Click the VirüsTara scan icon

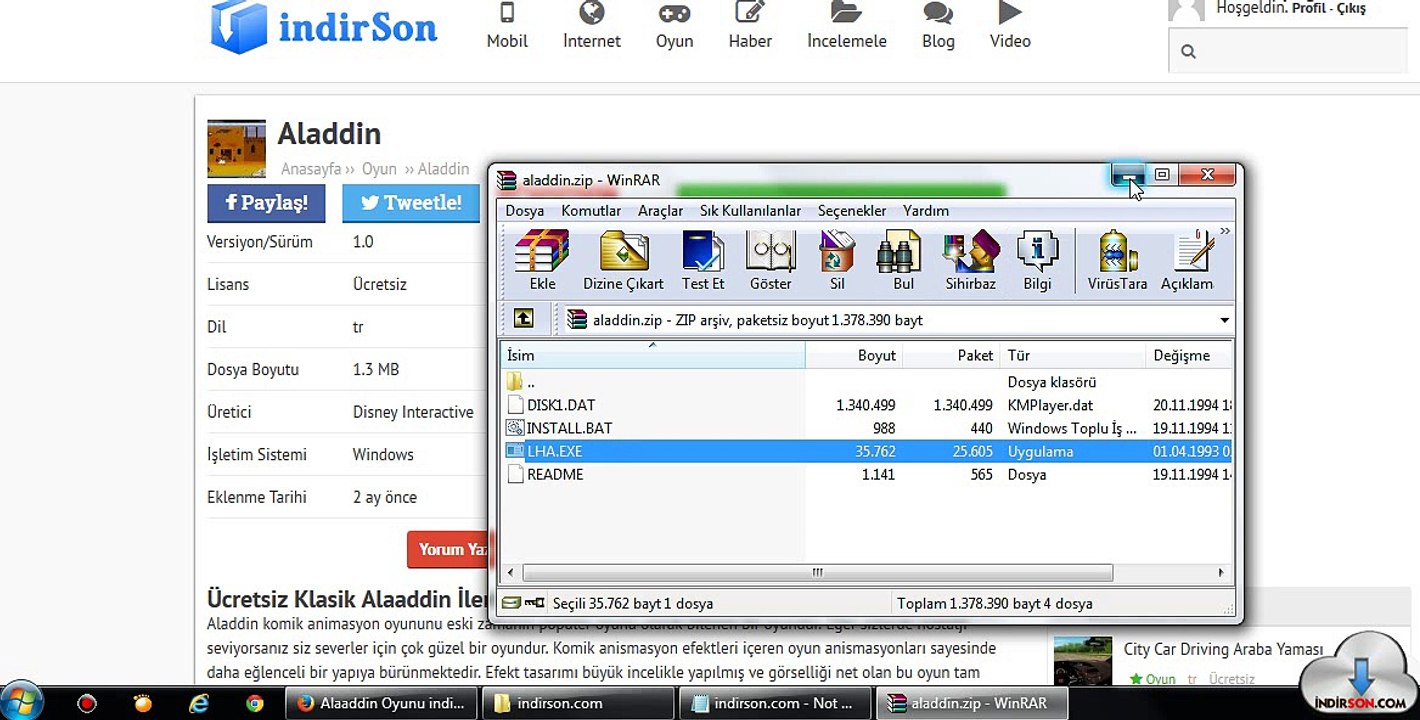[1117, 260]
